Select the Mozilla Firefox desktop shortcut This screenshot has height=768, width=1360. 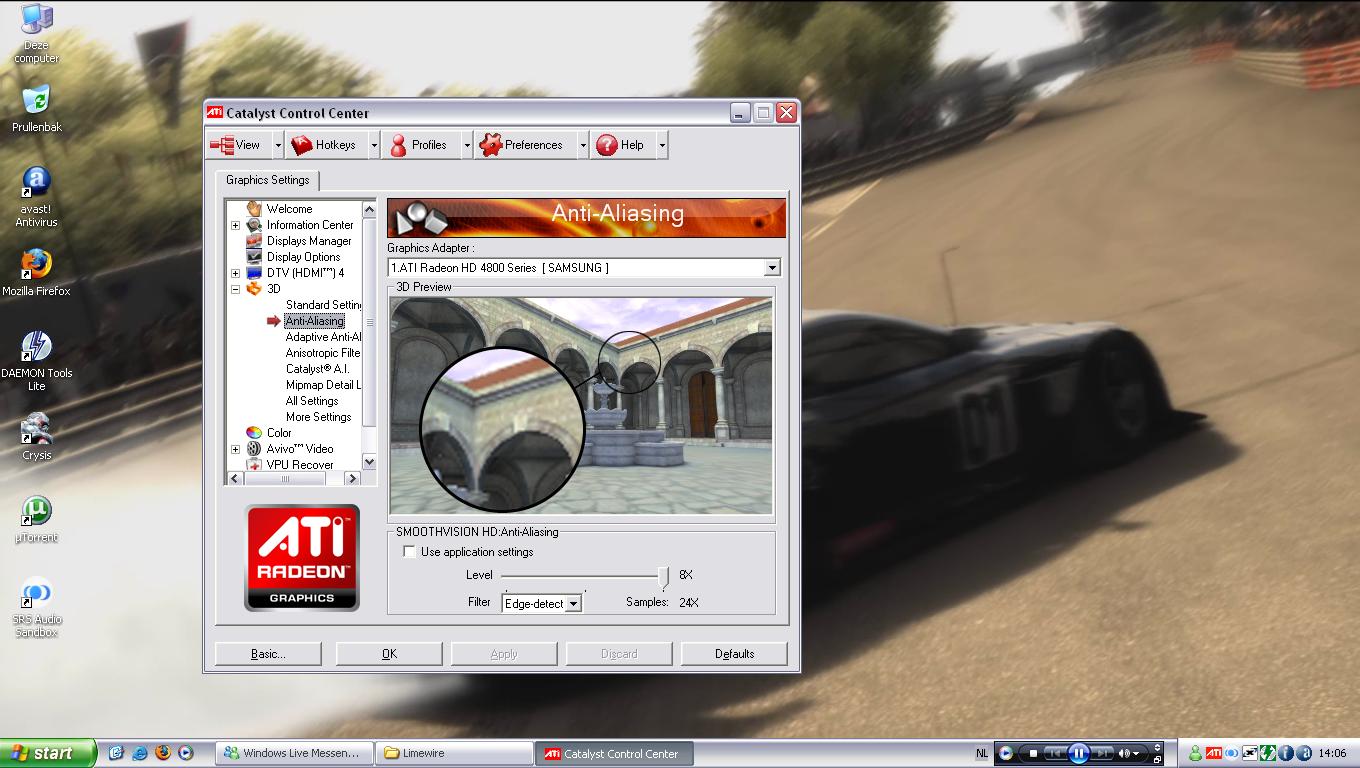(x=36, y=273)
